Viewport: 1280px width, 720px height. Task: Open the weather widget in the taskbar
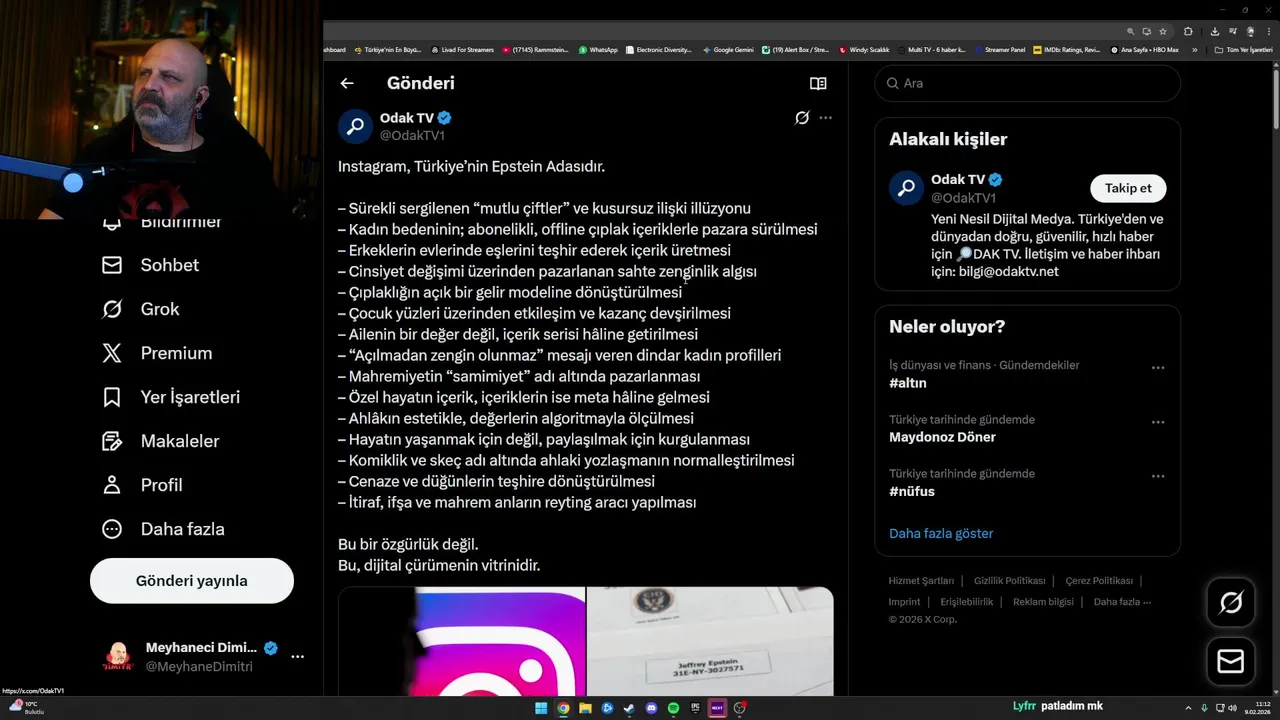(25, 707)
